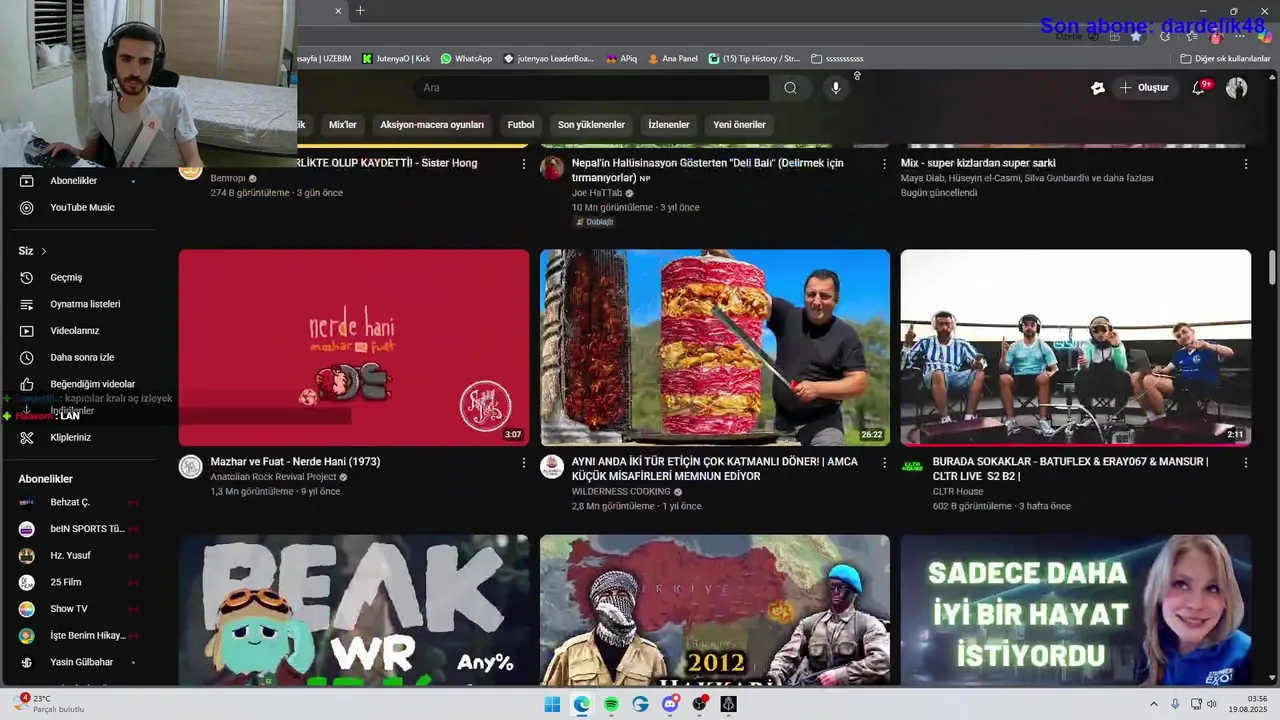This screenshot has width=1280, height=720.
Task: Open WILDERNESS COOKING channel name link
Action: tap(621, 492)
